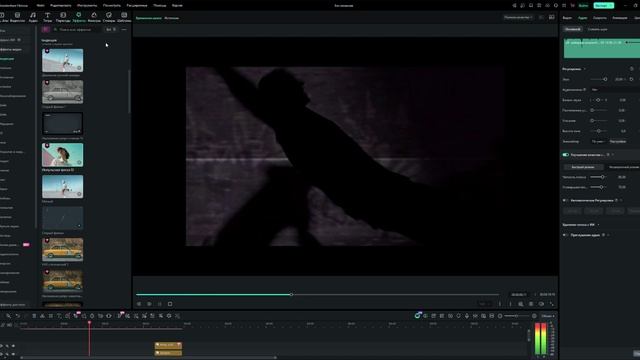Open the Инструменты menu
Image resolution: width=640 pixels, height=360 pixels.
tap(87, 6)
